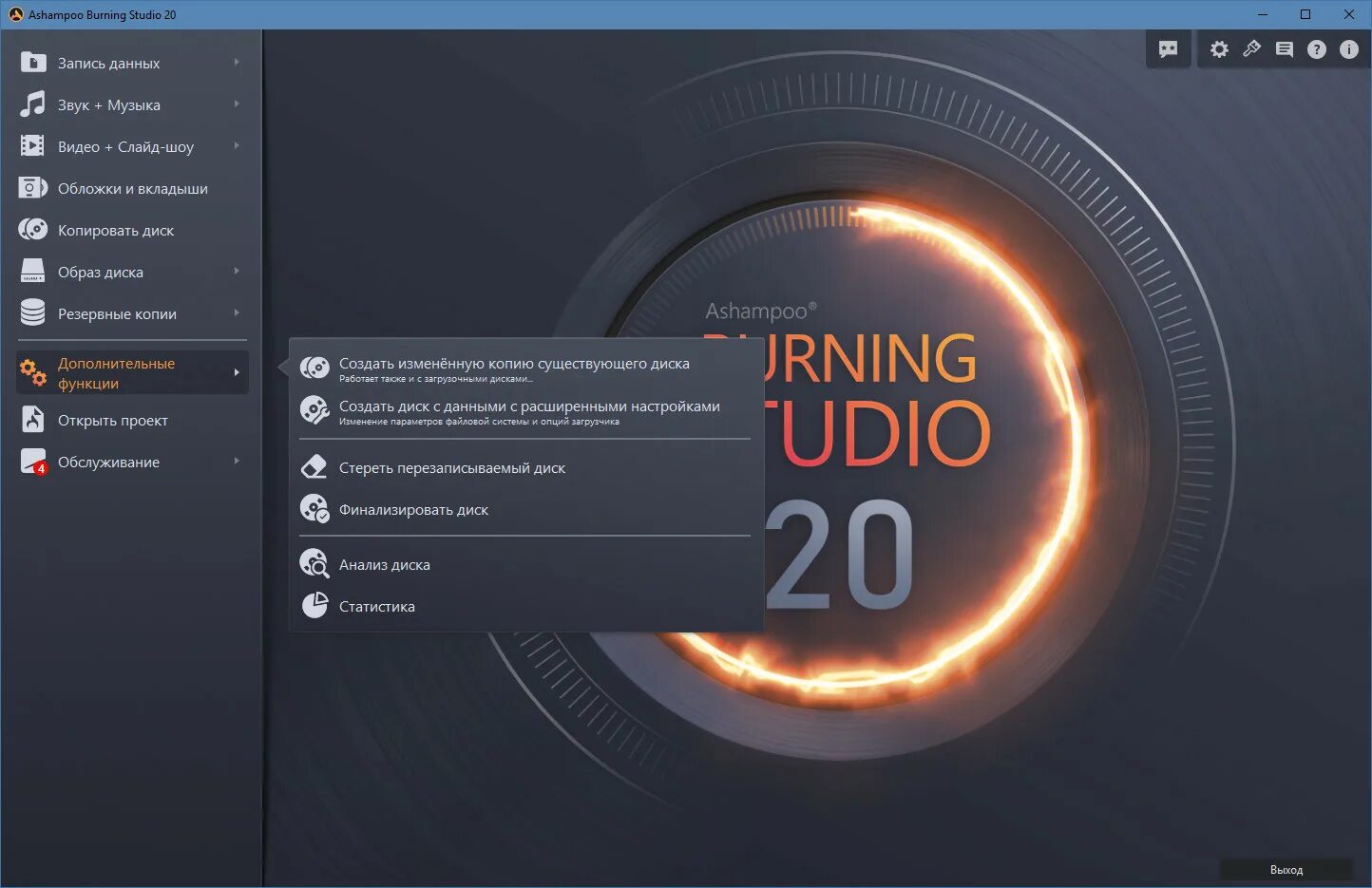Image resolution: width=1372 pixels, height=888 pixels.
Task: Maximize the Ashampoo Burning Studio window
Action: [x=1305, y=14]
